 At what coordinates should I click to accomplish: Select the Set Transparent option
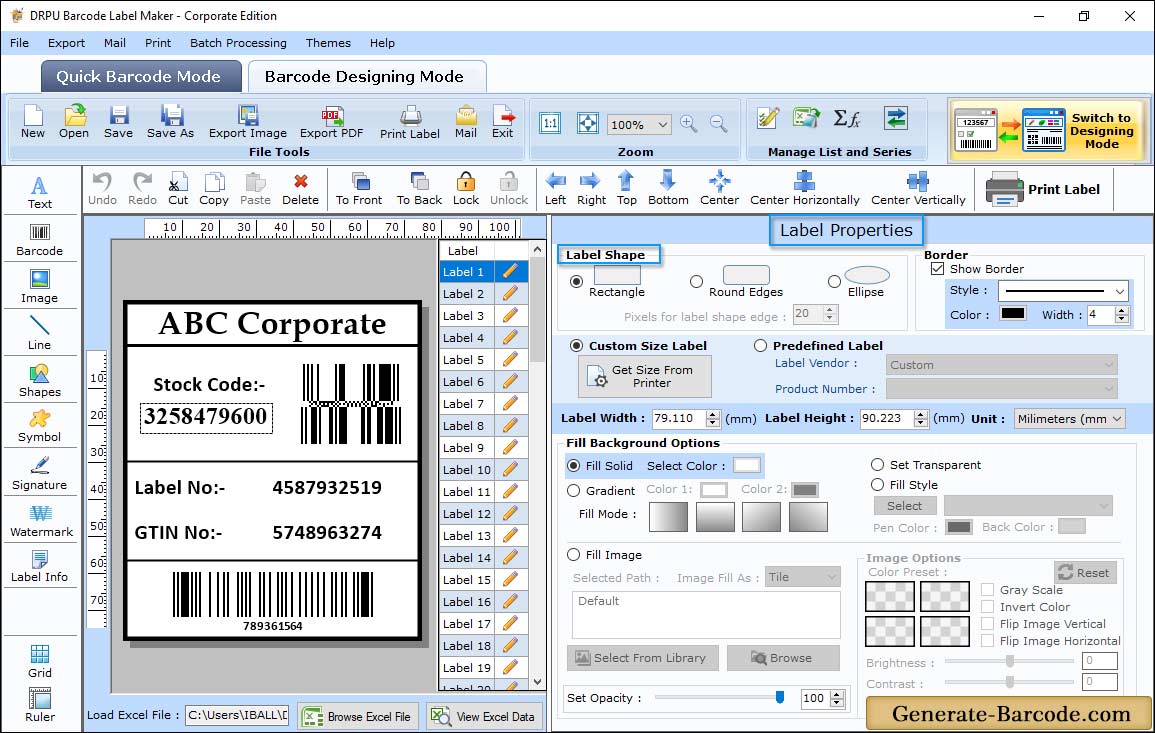coord(877,465)
